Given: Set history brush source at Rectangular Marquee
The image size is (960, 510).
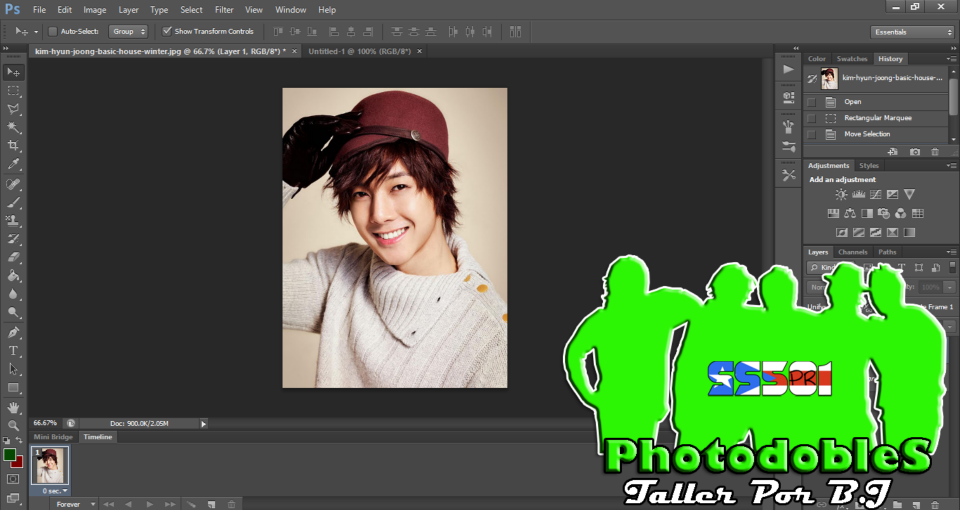Looking at the screenshot, I should point(811,118).
